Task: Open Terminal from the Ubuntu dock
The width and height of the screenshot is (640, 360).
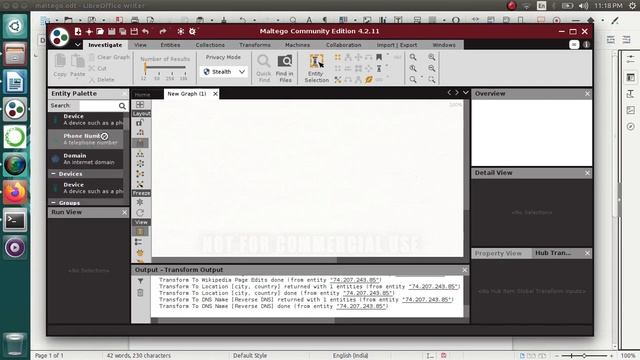Action: point(15,220)
